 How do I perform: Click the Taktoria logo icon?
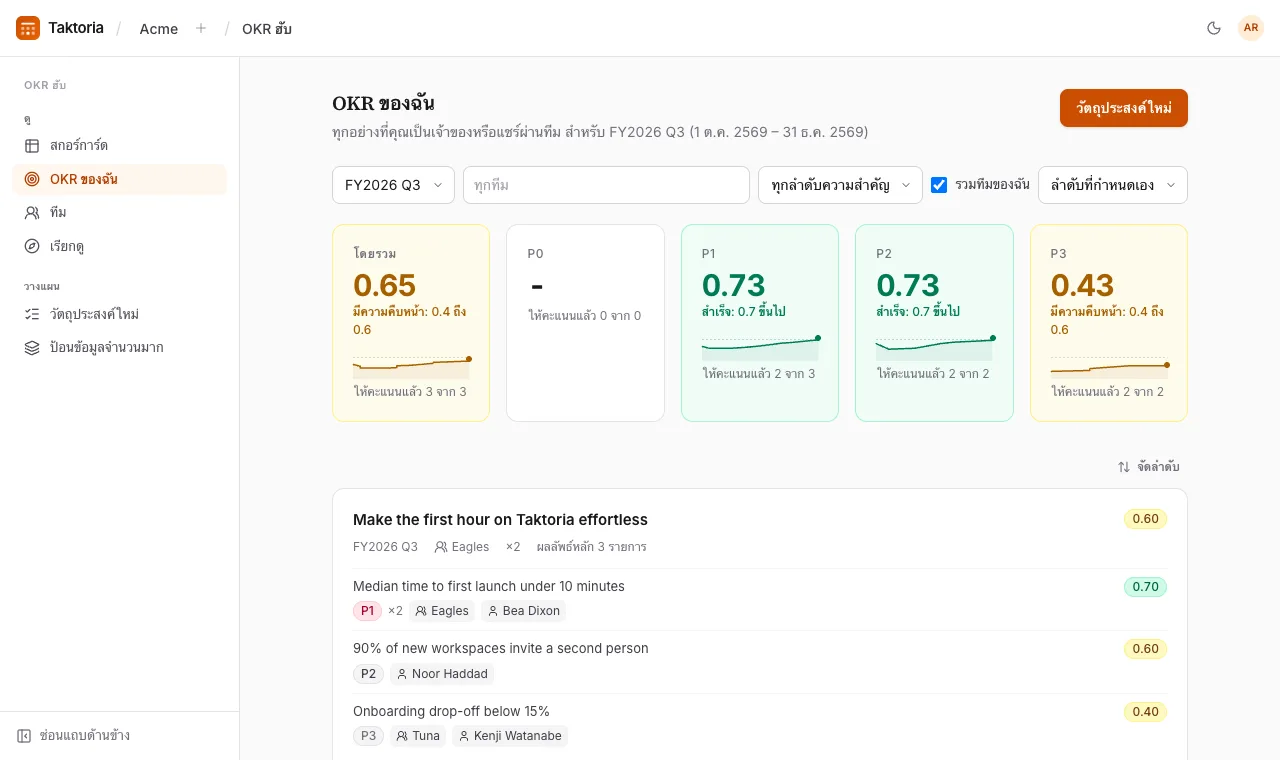coord(28,28)
